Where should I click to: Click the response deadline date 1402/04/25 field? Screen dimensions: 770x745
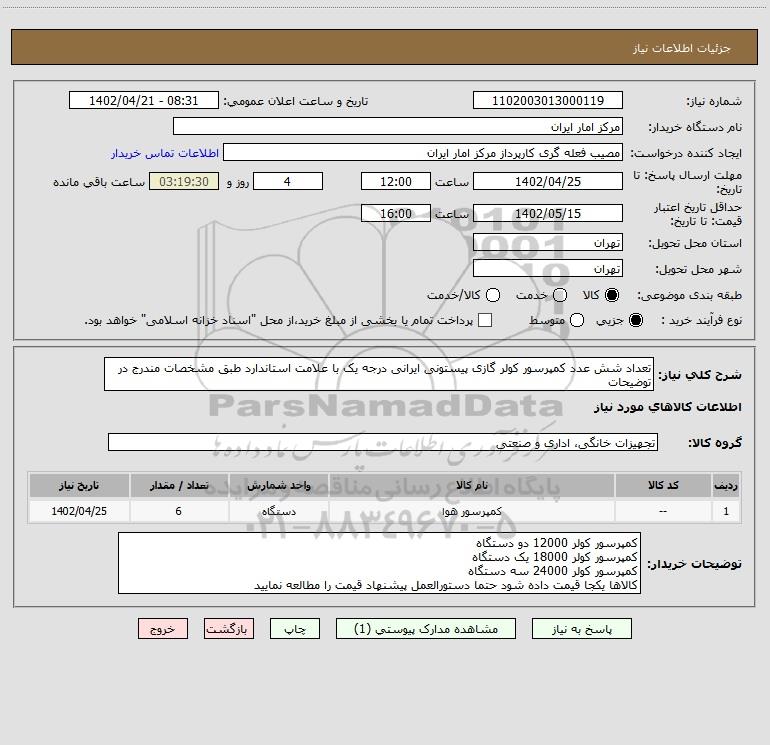[x=548, y=181]
